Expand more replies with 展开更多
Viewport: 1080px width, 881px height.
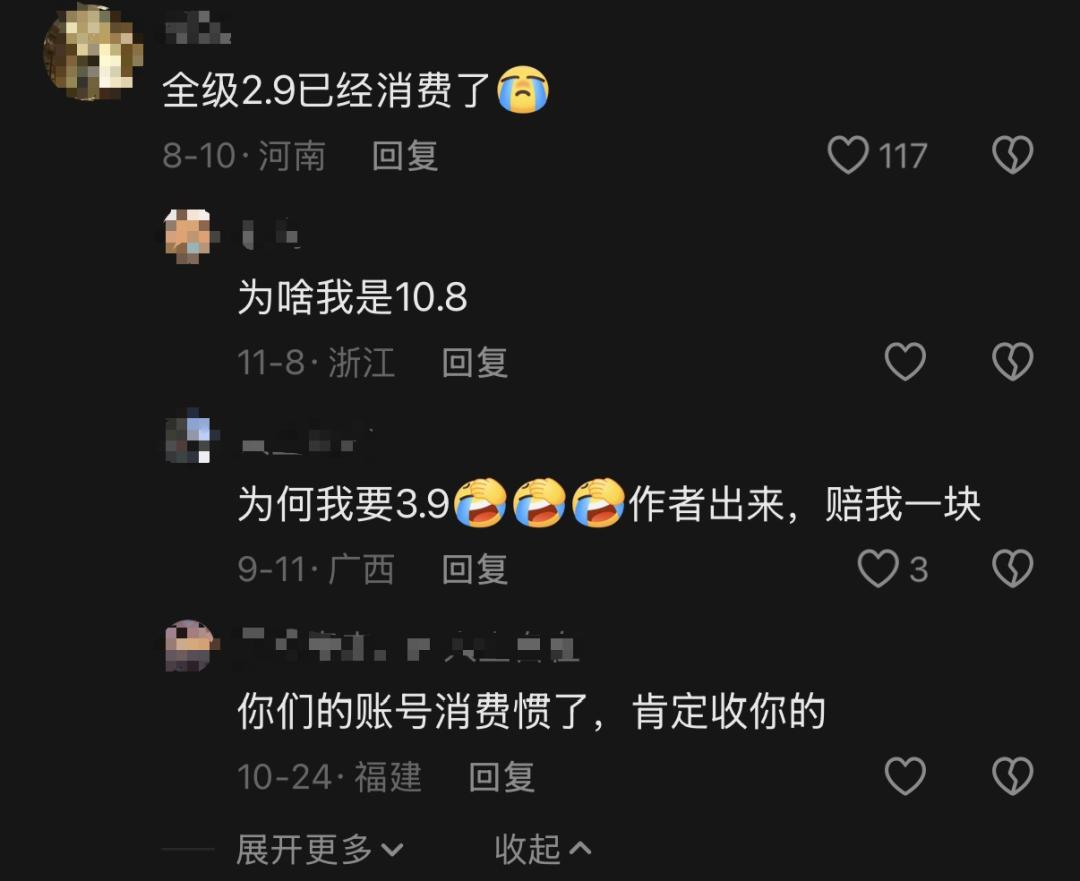click(320, 849)
